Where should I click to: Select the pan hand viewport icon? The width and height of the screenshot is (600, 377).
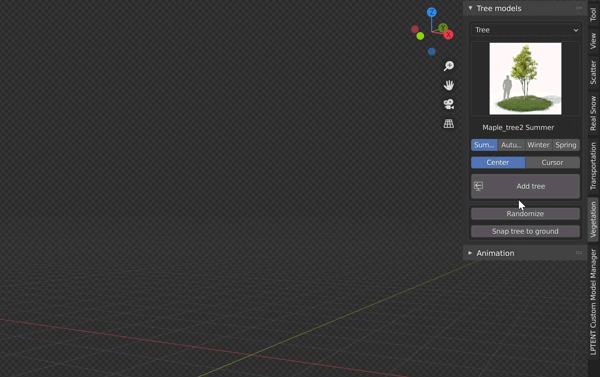pos(448,85)
